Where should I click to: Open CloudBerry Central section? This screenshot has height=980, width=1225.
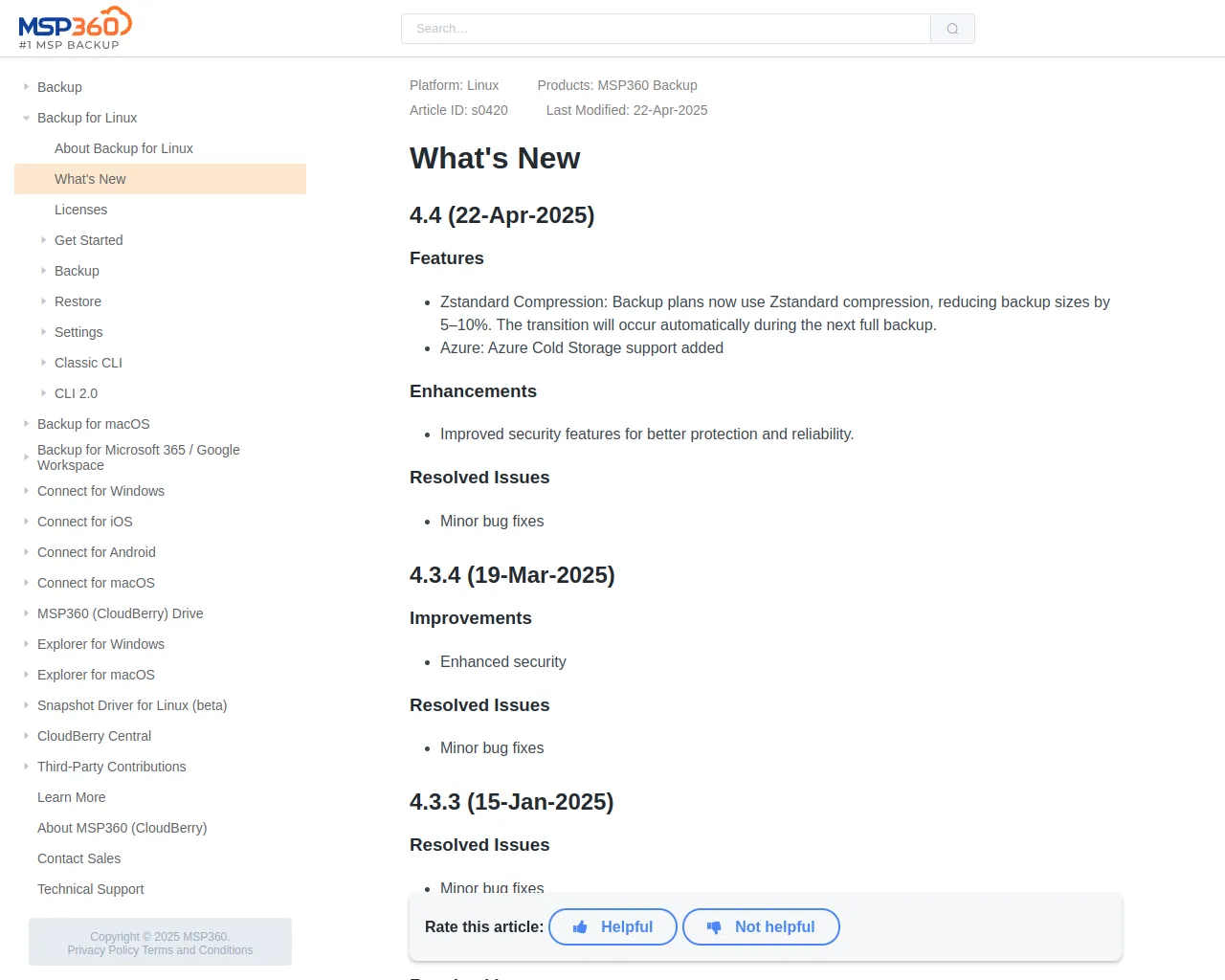tap(94, 736)
